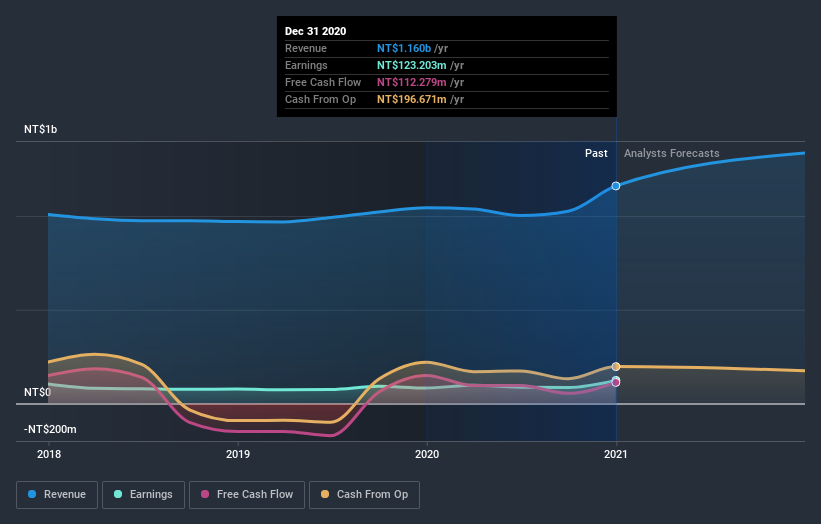Click the Cash From Op label in tooltip
This screenshot has width=821, height=524.
(320, 99)
